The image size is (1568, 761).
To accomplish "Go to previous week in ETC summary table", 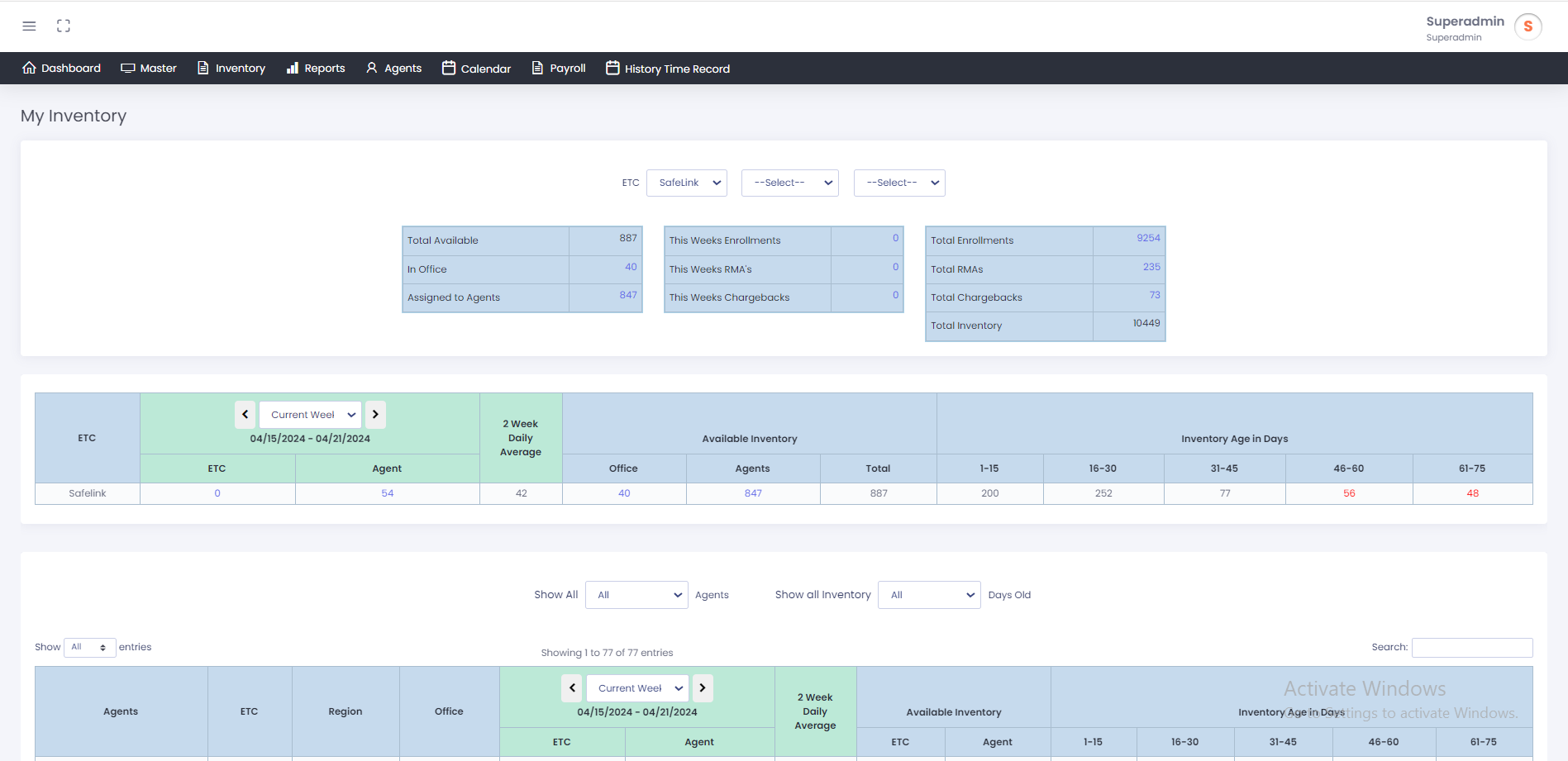I will (x=245, y=415).
